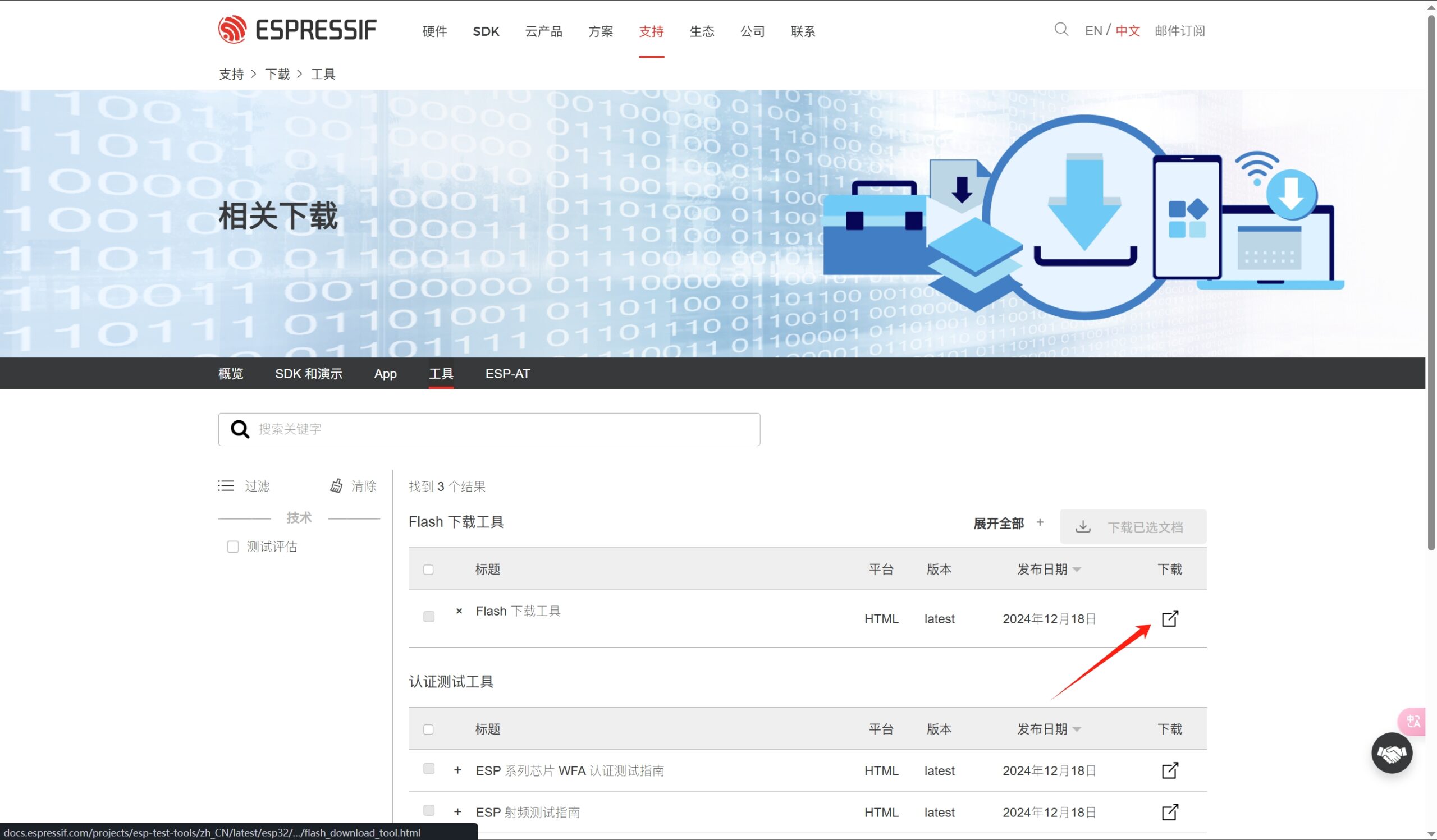
Task: Click the magnifier in keyword search box
Action: tap(240, 429)
